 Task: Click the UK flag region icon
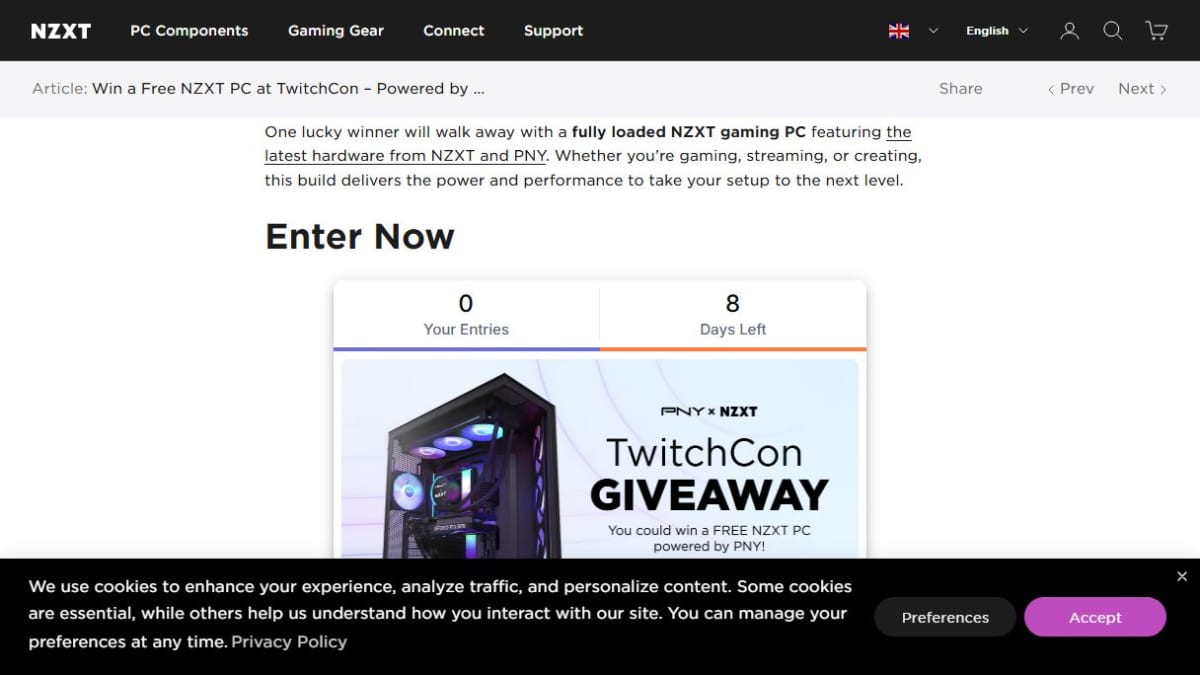(899, 31)
